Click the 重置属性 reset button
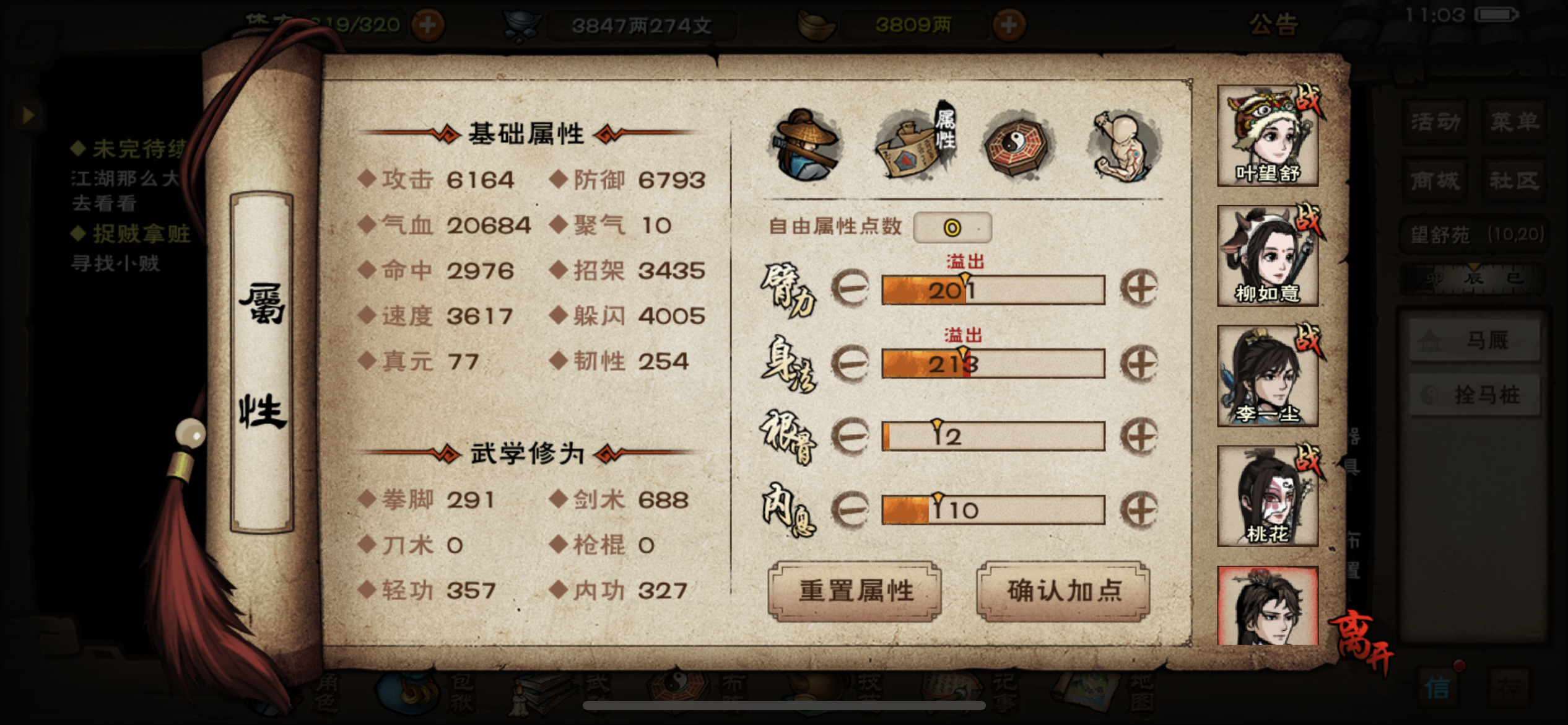 point(855,591)
